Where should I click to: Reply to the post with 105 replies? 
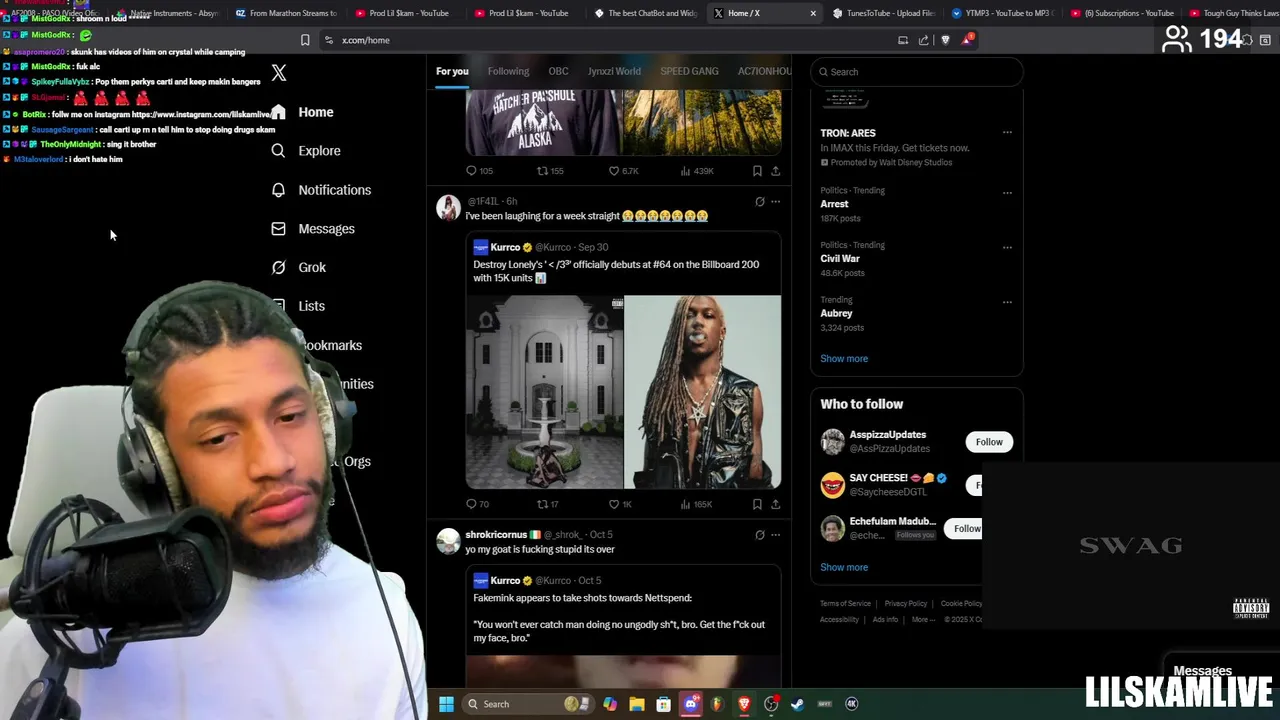[479, 171]
